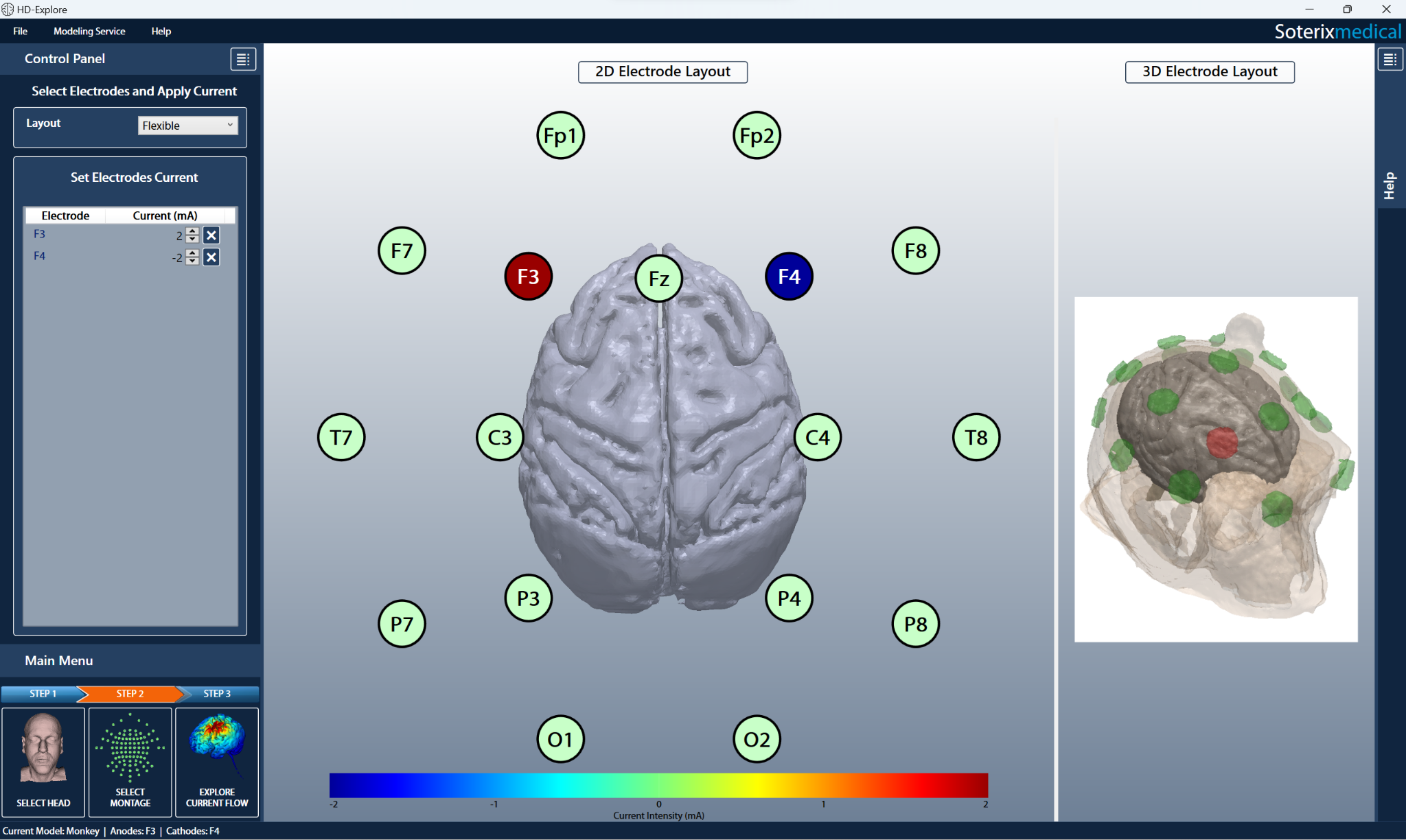Open the vertical Help side tab

[x=1390, y=185]
